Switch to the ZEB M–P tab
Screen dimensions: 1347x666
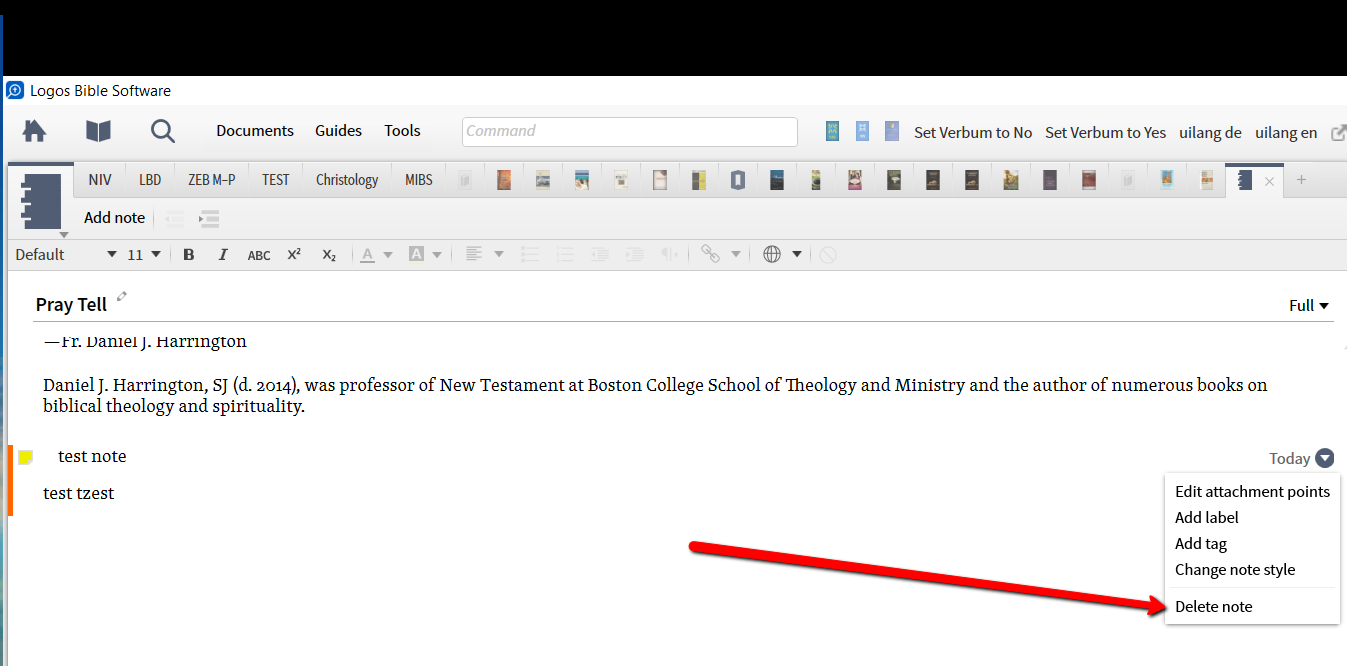coord(212,180)
